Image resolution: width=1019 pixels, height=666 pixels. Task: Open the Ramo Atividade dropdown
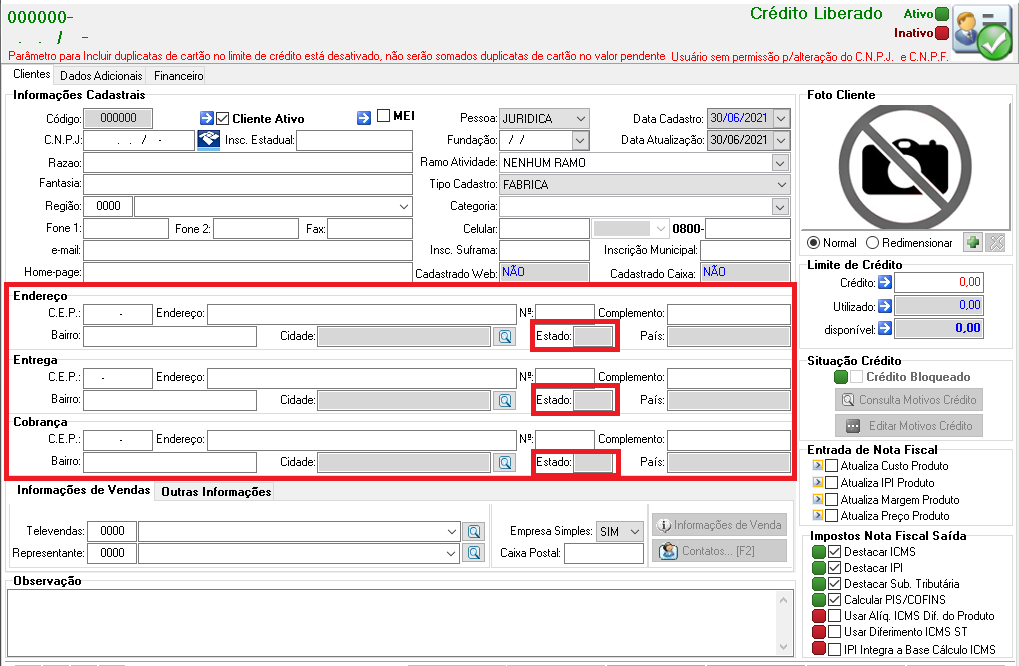coord(780,162)
